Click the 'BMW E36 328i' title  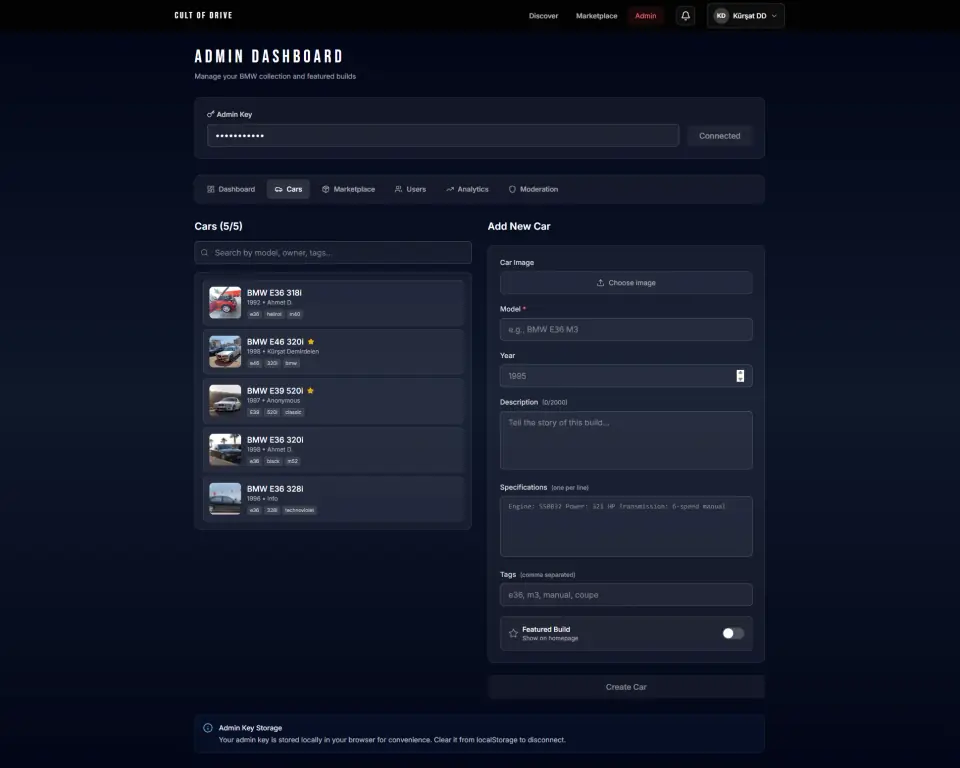coord(275,489)
